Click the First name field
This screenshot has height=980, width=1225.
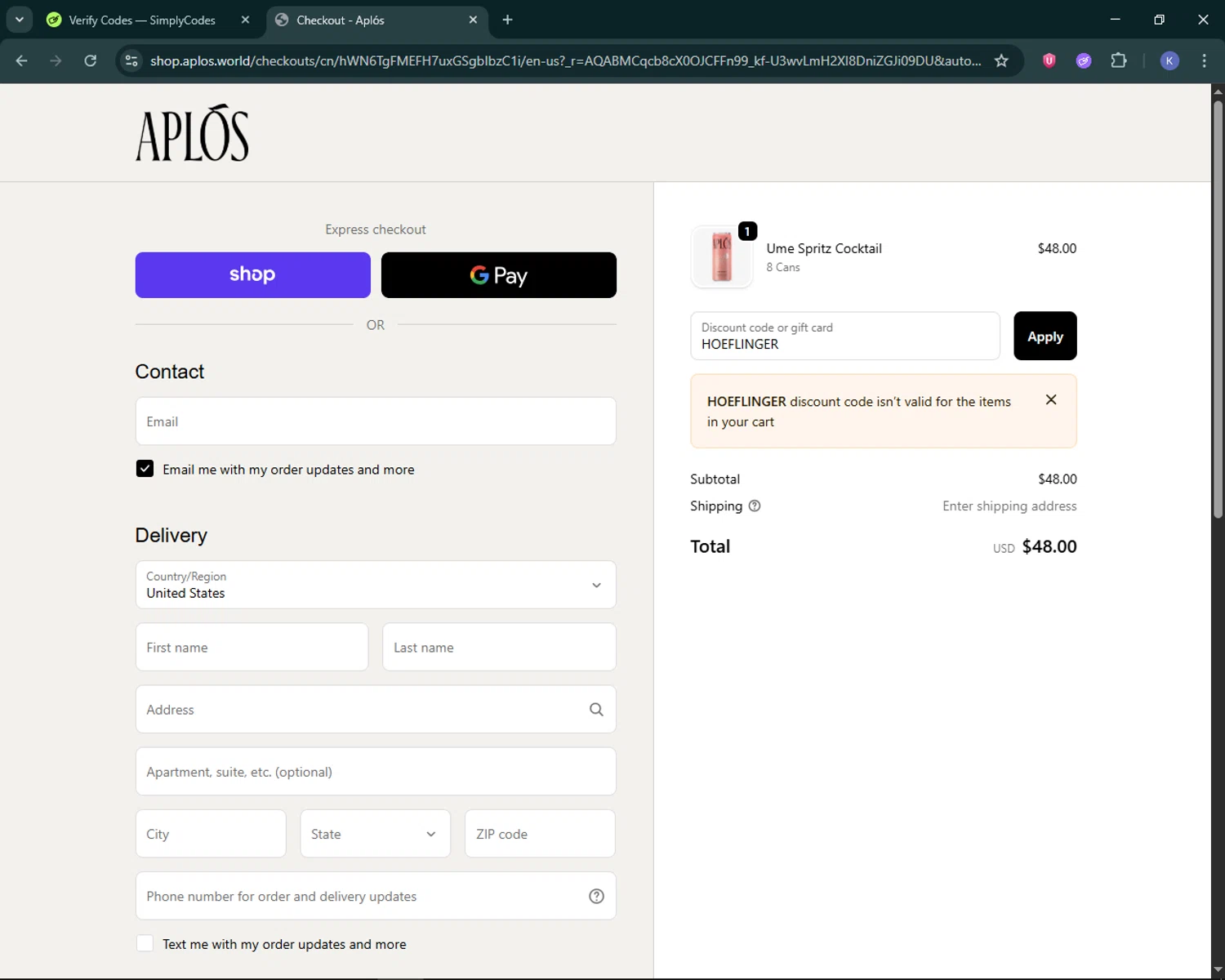coord(252,648)
